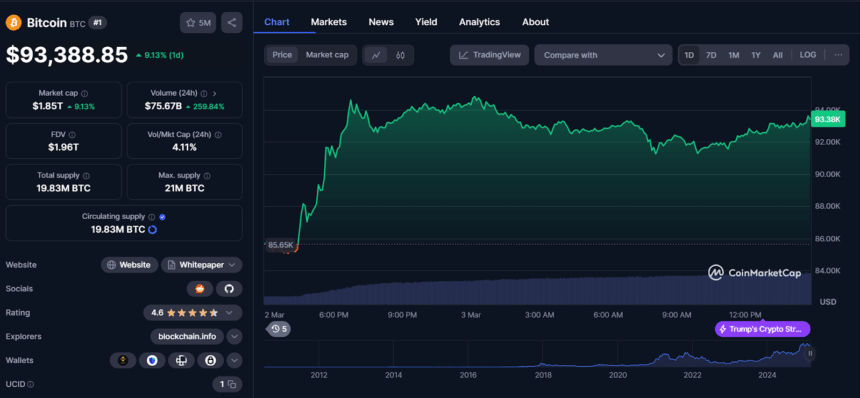The width and height of the screenshot is (860, 398).
Task: Click Circulating supply info icon
Action: (151, 217)
